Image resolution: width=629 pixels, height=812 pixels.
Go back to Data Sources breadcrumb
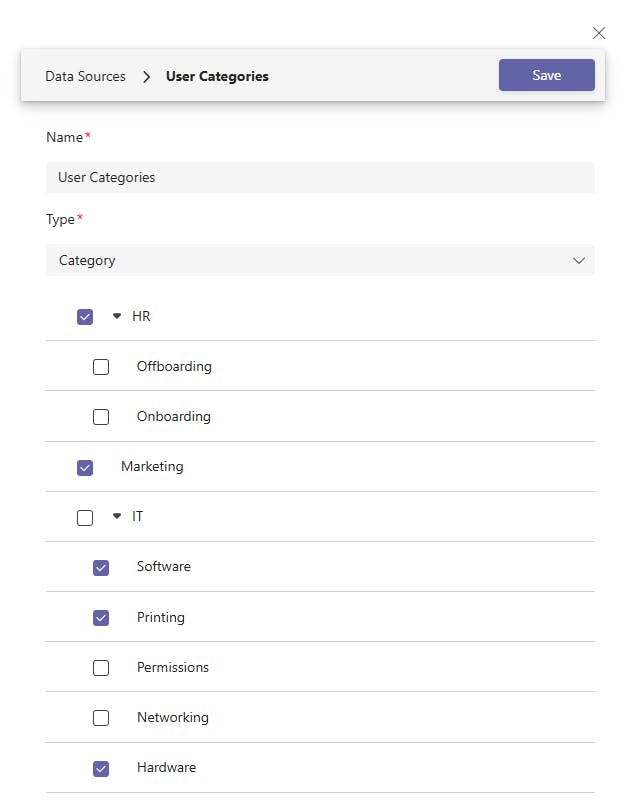pos(85,76)
